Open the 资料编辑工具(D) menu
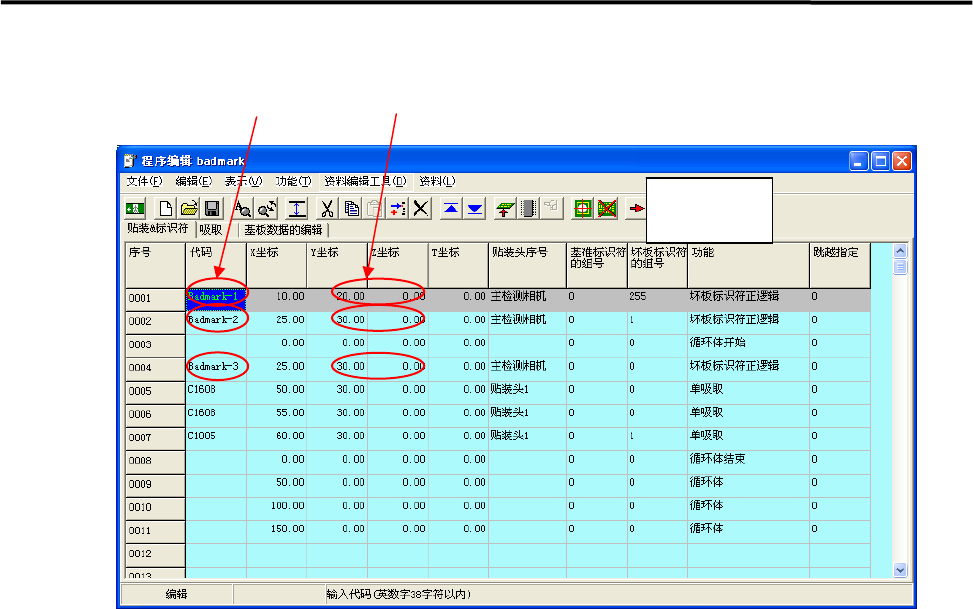The height and width of the screenshot is (609, 973). (x=365, y=181)
